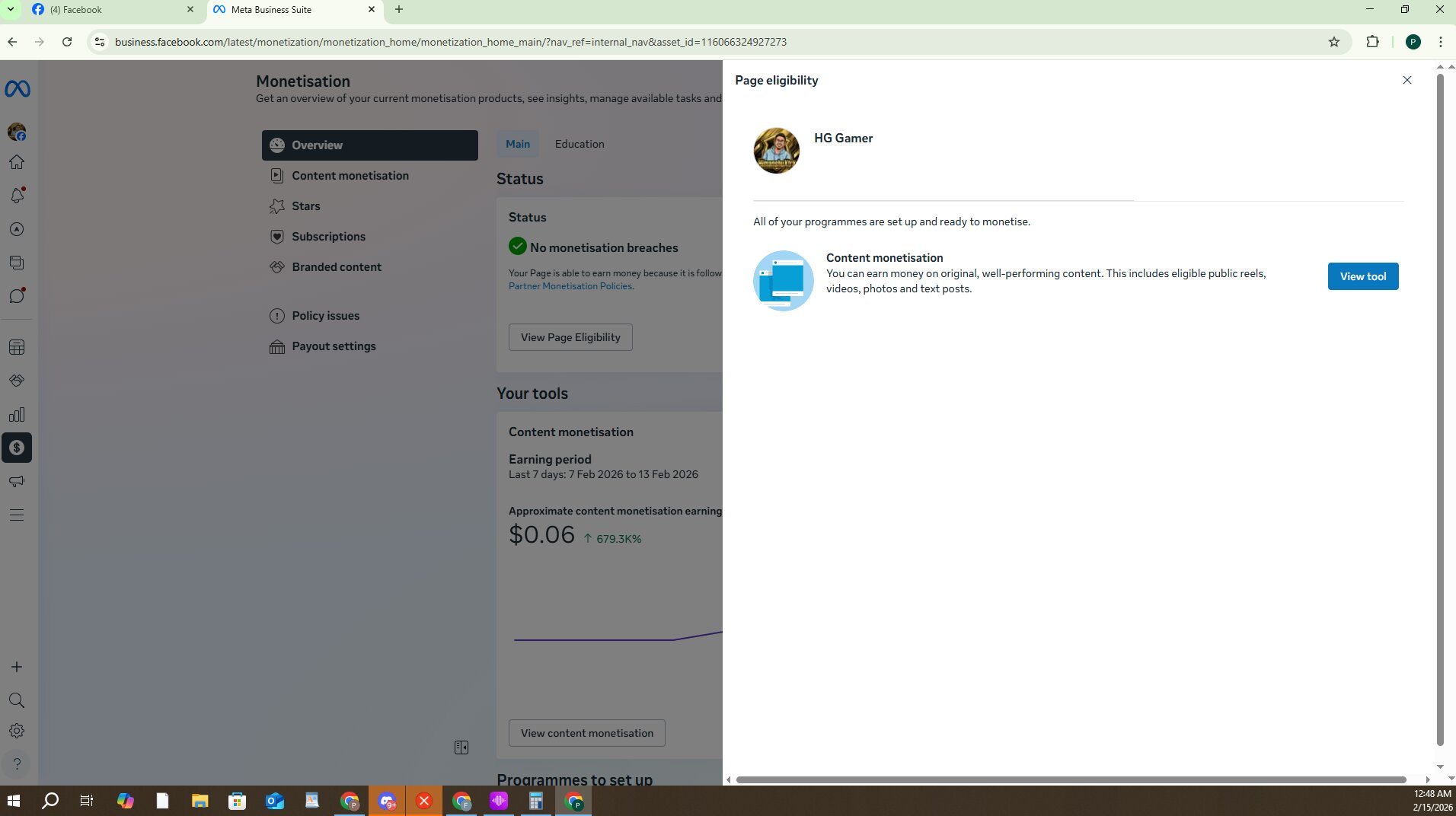Open the HG Gamer profile picture

(x=776, y=151)
